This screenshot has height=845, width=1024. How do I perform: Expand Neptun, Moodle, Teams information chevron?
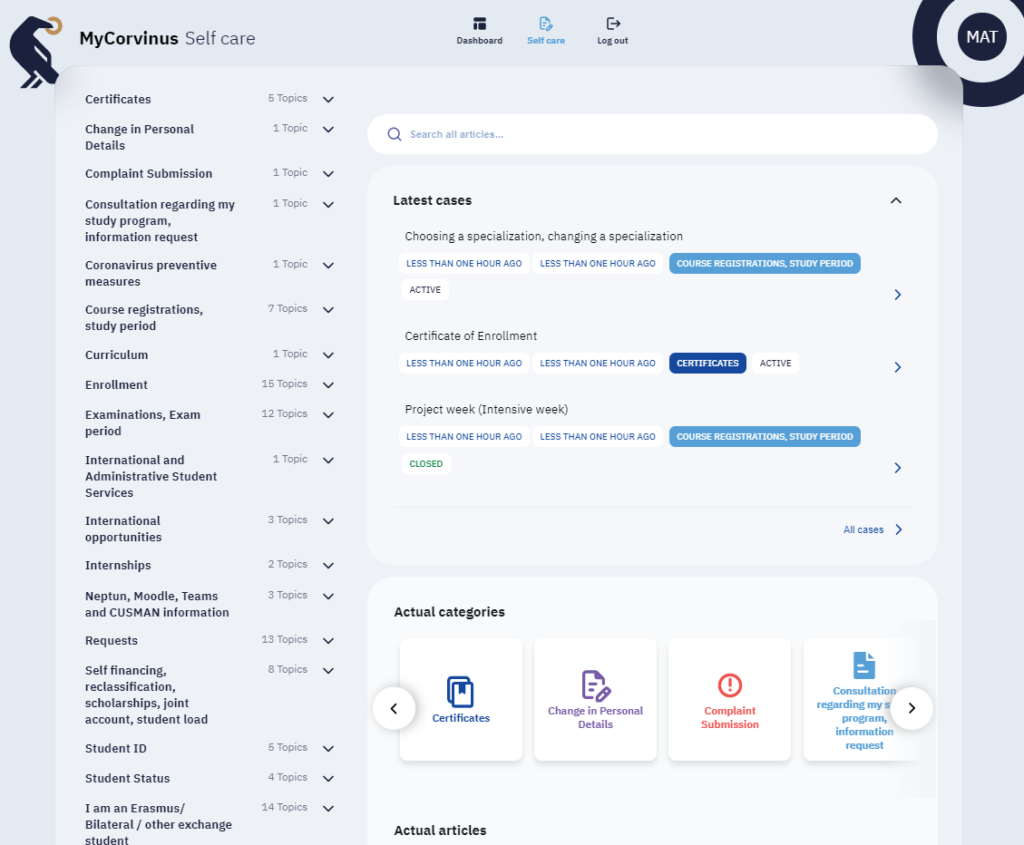click(x=328, y=596)
